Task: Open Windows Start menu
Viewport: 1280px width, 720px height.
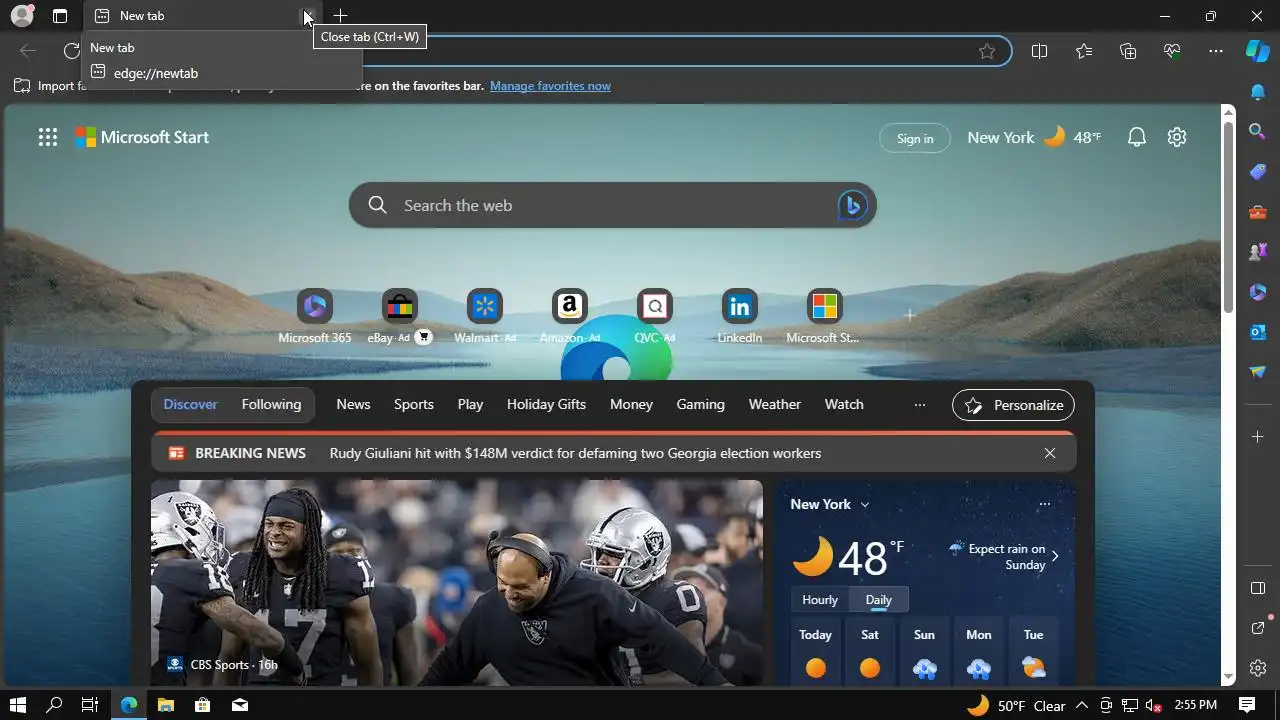Action: coord(17,705)
